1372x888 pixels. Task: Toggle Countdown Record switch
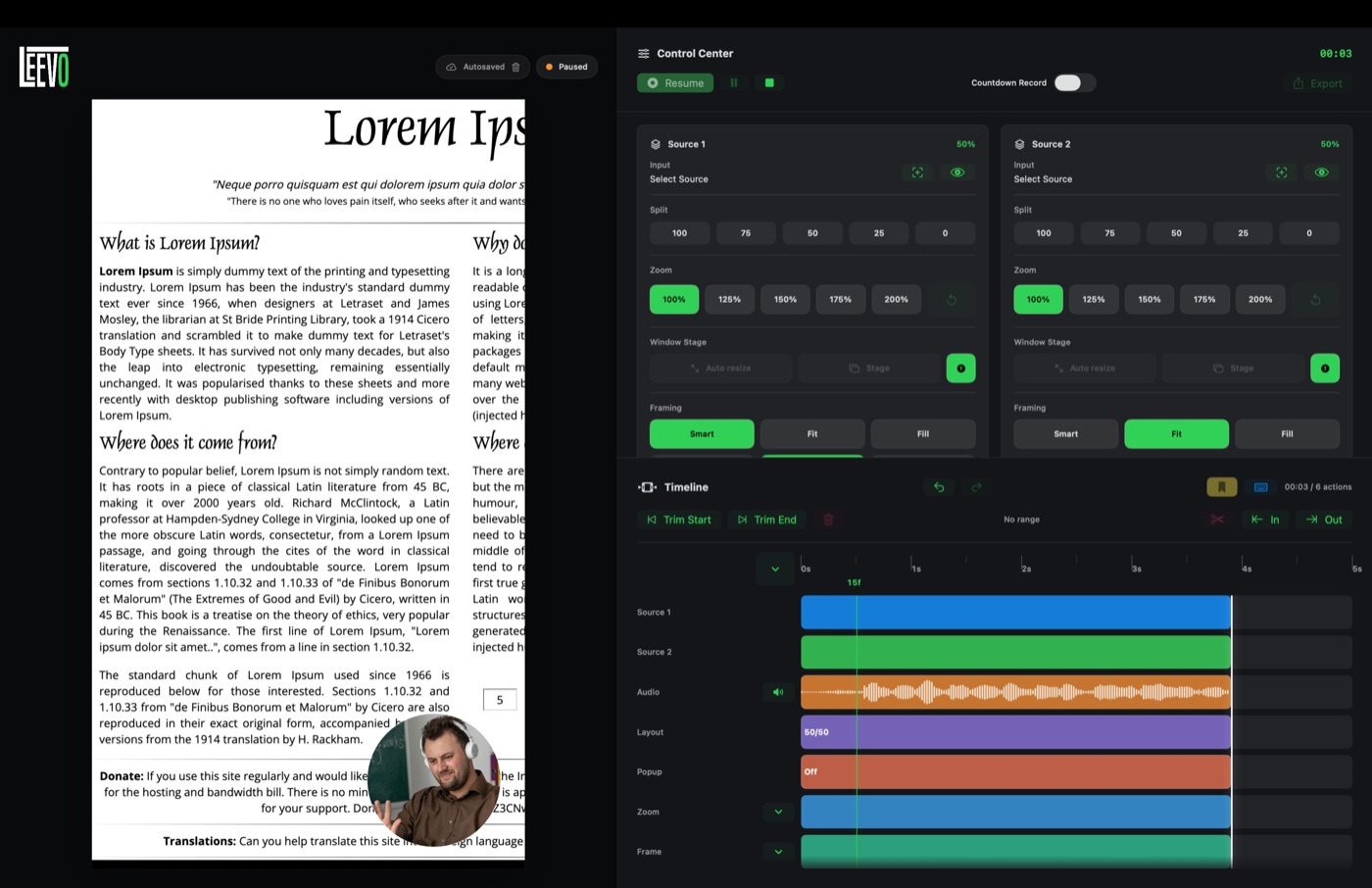[x=1074, y=83]
